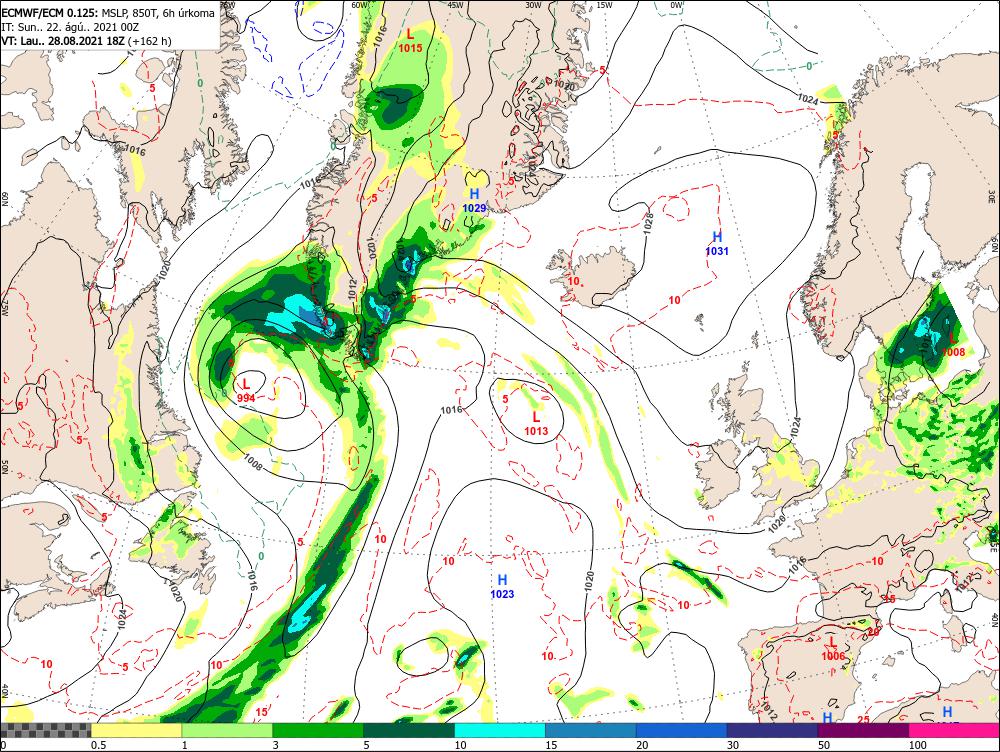Click the 'IT: Sun.. 22. ágú.. 2021 00Z' line
The image size is (1000, 752).
tap(70, 27)
